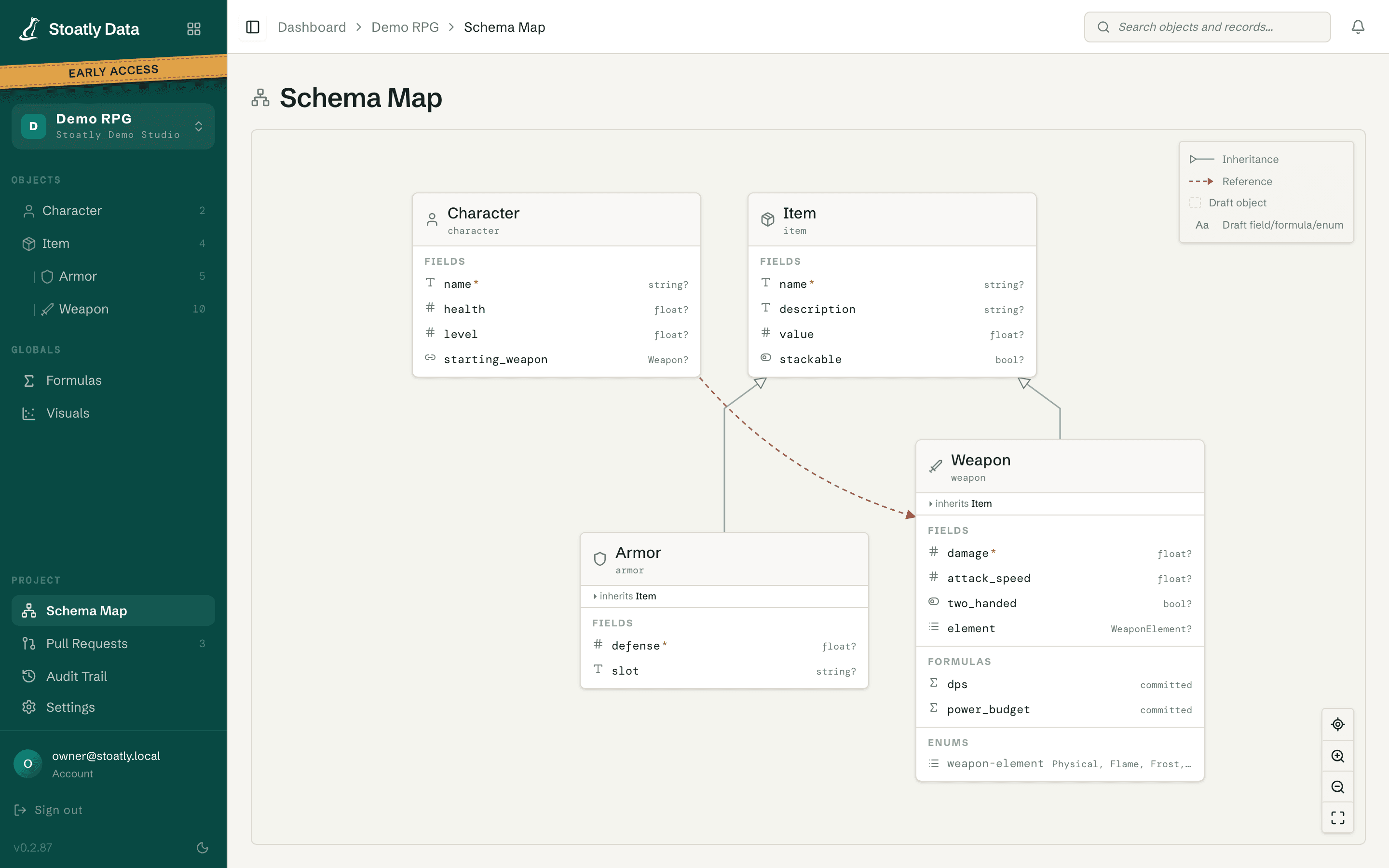Open the notifications bell

[x=1358, y=27]
